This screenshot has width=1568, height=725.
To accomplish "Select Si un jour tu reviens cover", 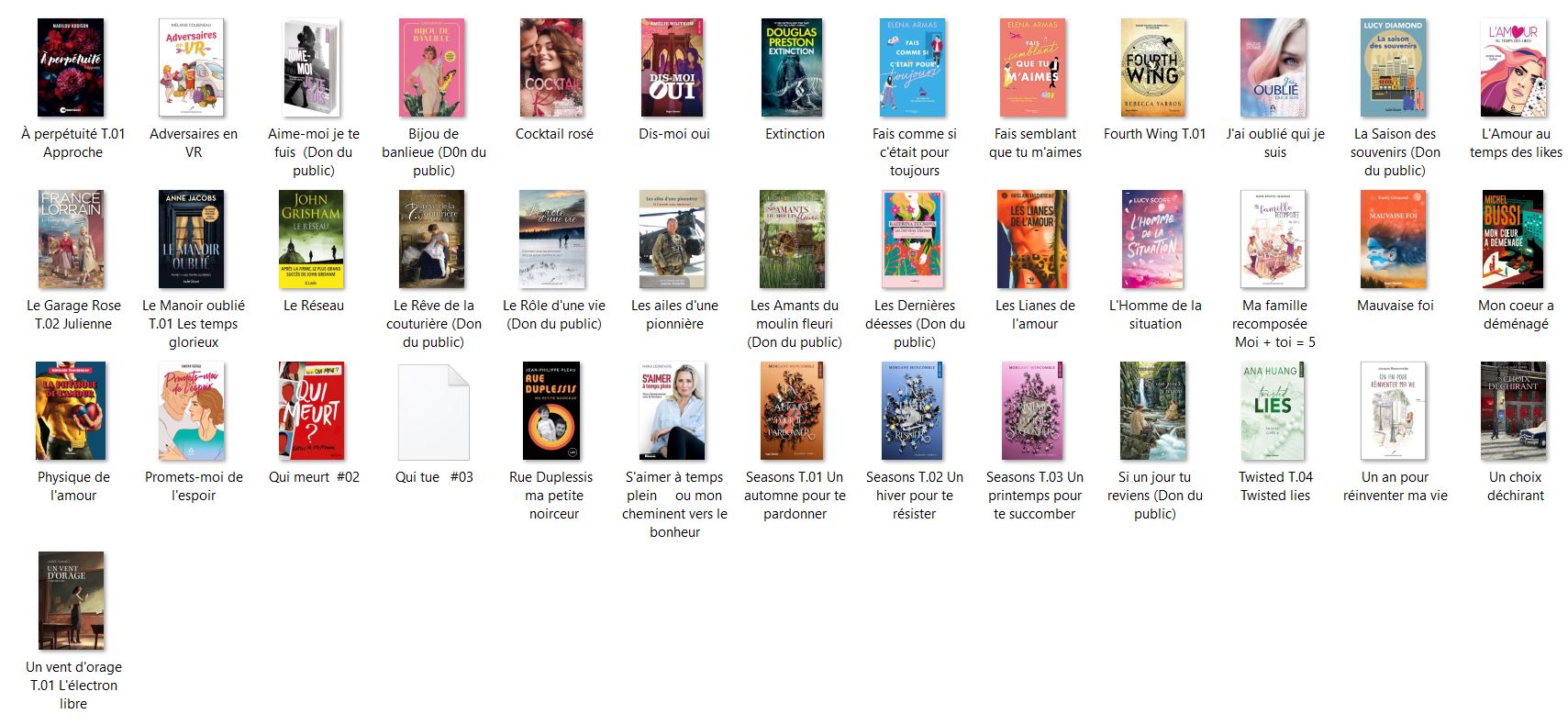I will point(1153,411).
